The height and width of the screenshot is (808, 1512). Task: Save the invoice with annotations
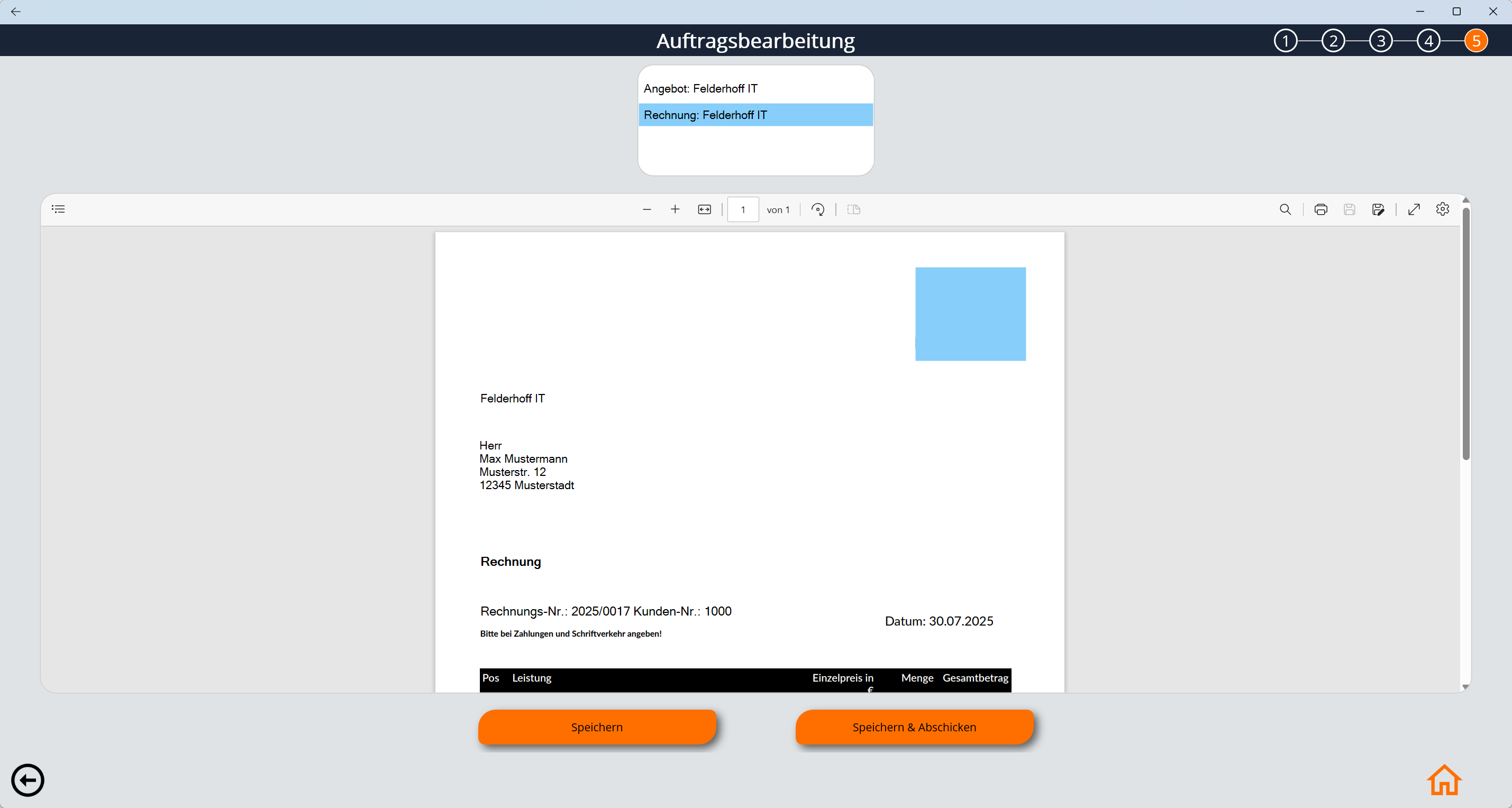(x=1379, y=209)
